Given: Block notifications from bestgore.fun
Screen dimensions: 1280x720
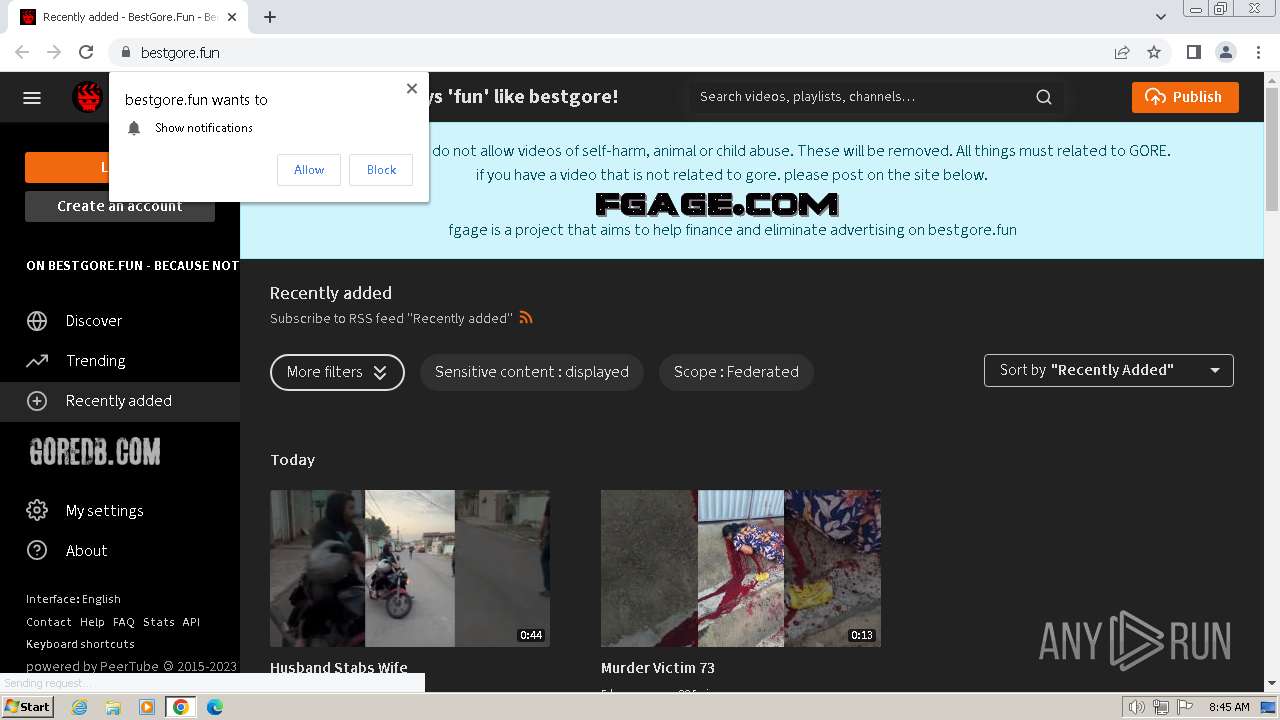Looking at the screenshot, I should [381, 170].
